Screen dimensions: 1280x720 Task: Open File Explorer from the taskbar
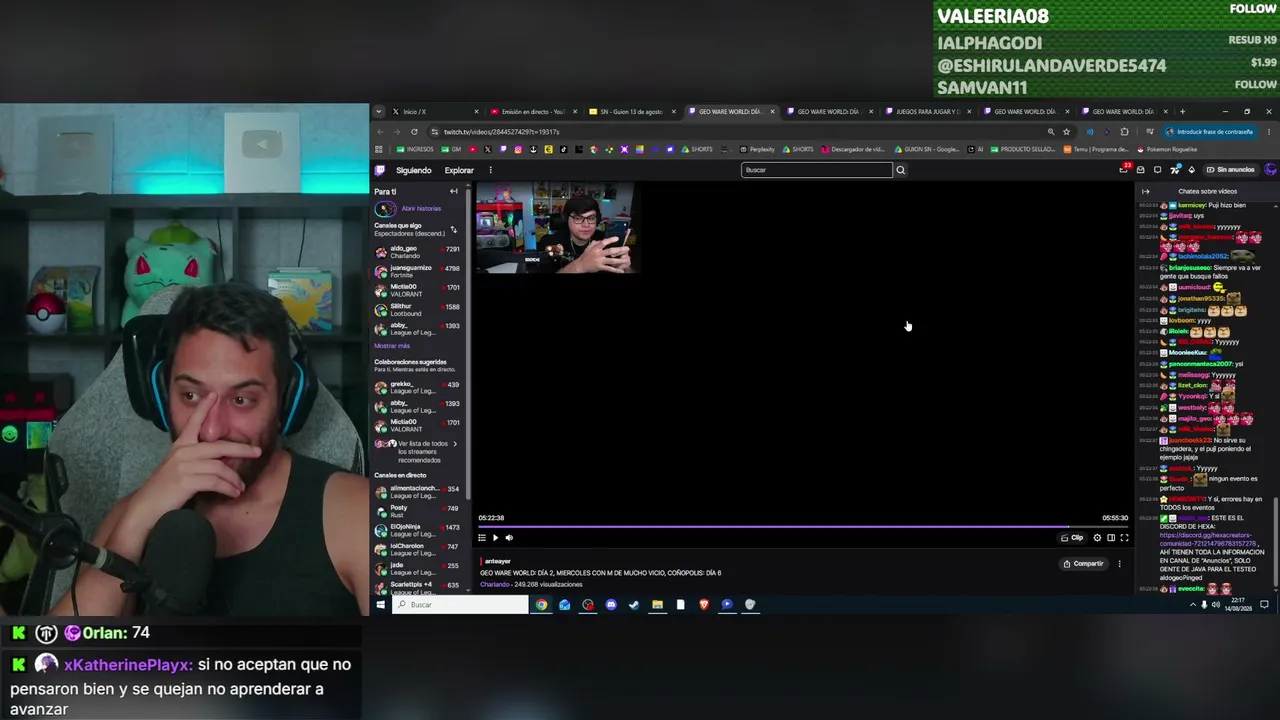coord(657,605)
